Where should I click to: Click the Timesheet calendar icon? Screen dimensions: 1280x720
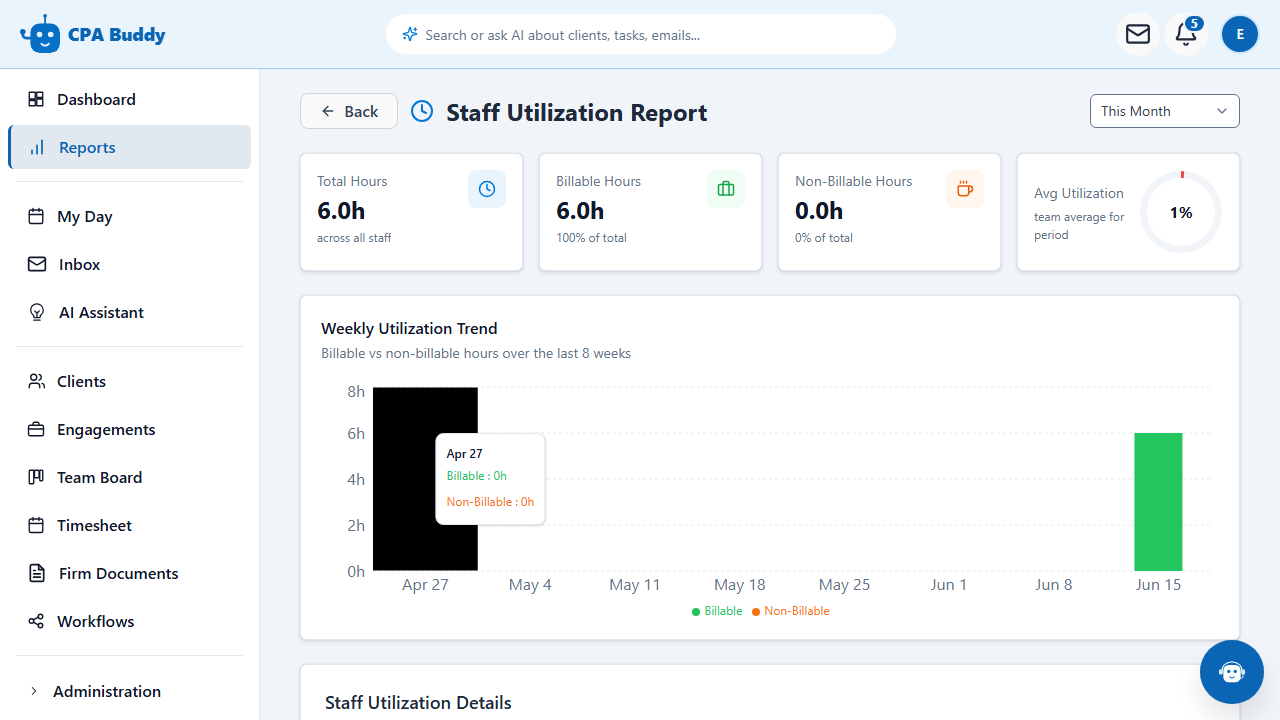click(36, 525)
